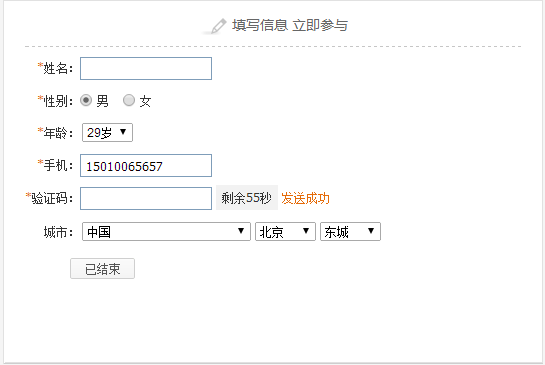Click the 姓名 field label
545x365 pixels.
pos(57,68)
